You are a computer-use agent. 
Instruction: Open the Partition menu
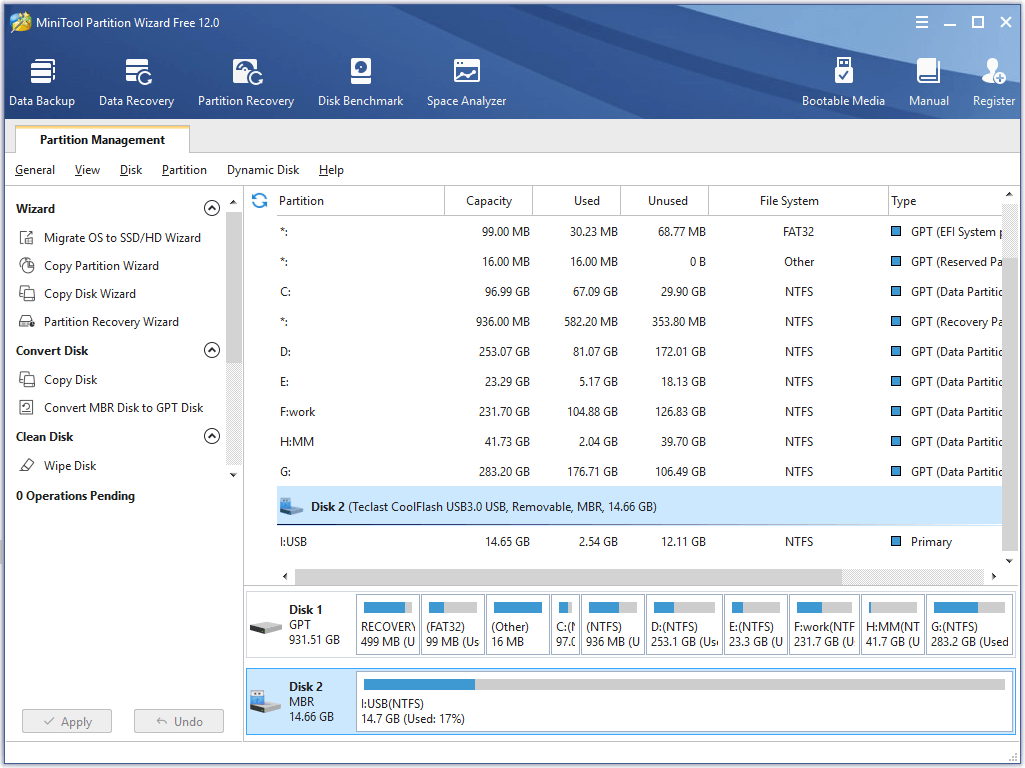click(184, 170)
